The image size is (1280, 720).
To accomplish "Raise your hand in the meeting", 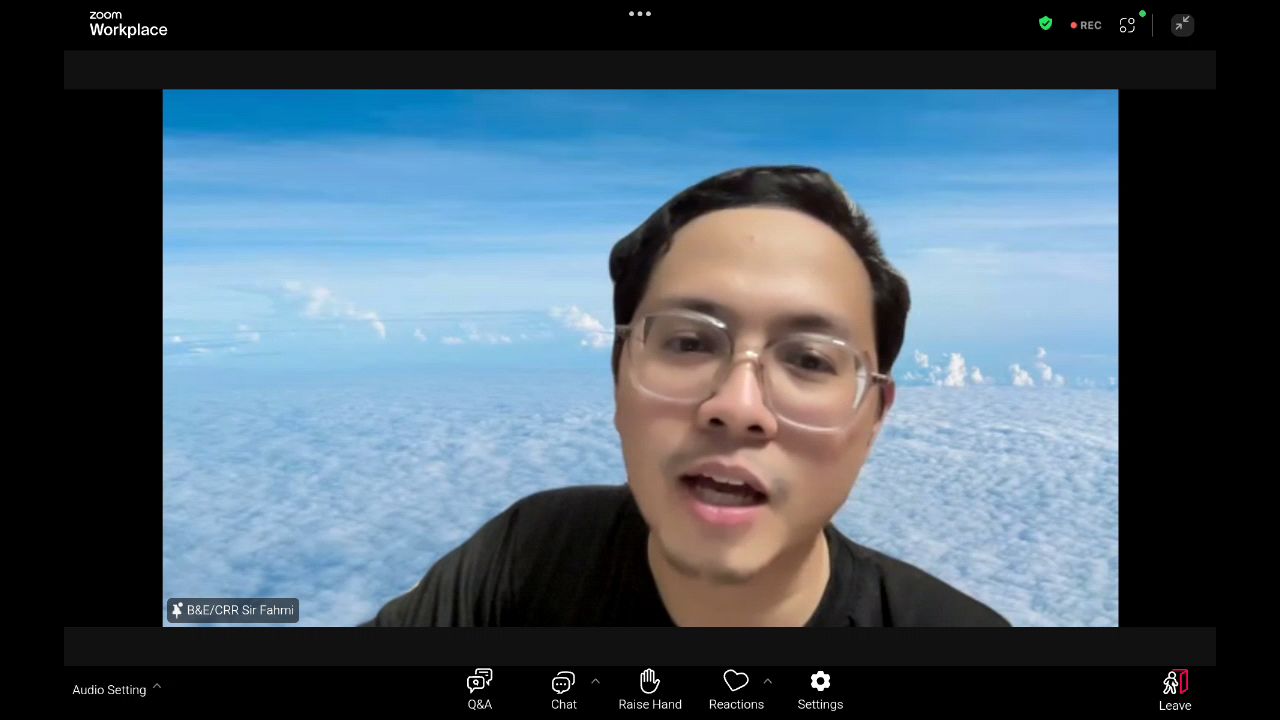I will coord(650,690).
